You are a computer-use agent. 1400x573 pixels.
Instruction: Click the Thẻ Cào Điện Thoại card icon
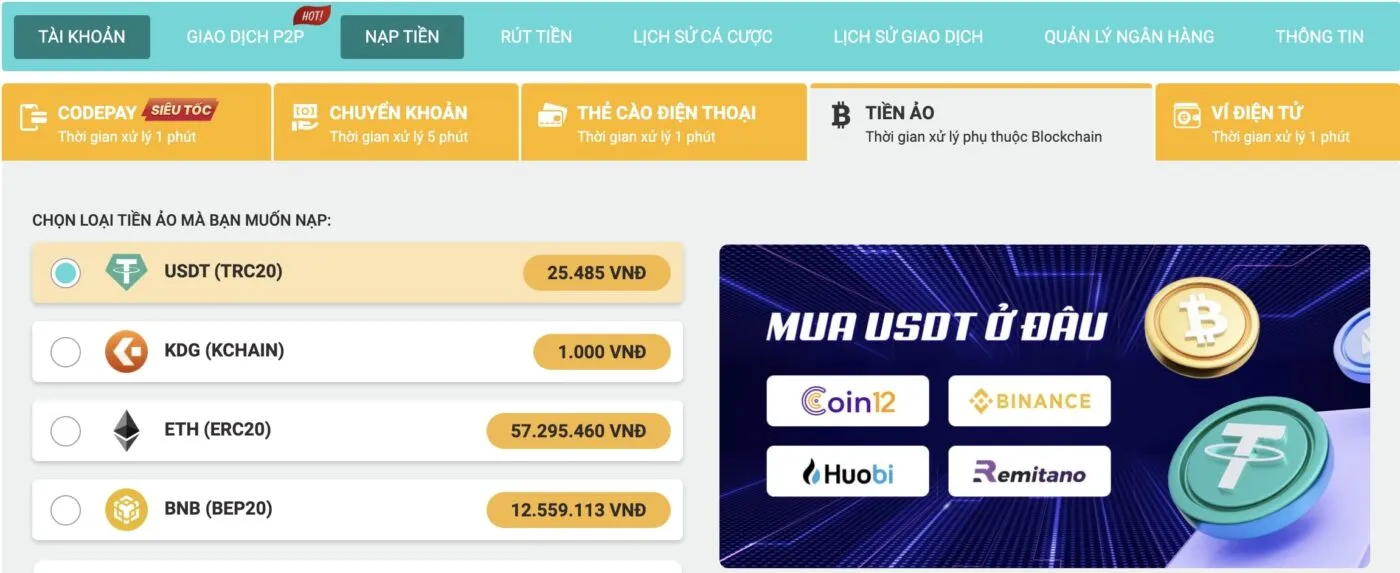(x=552, y=116)
